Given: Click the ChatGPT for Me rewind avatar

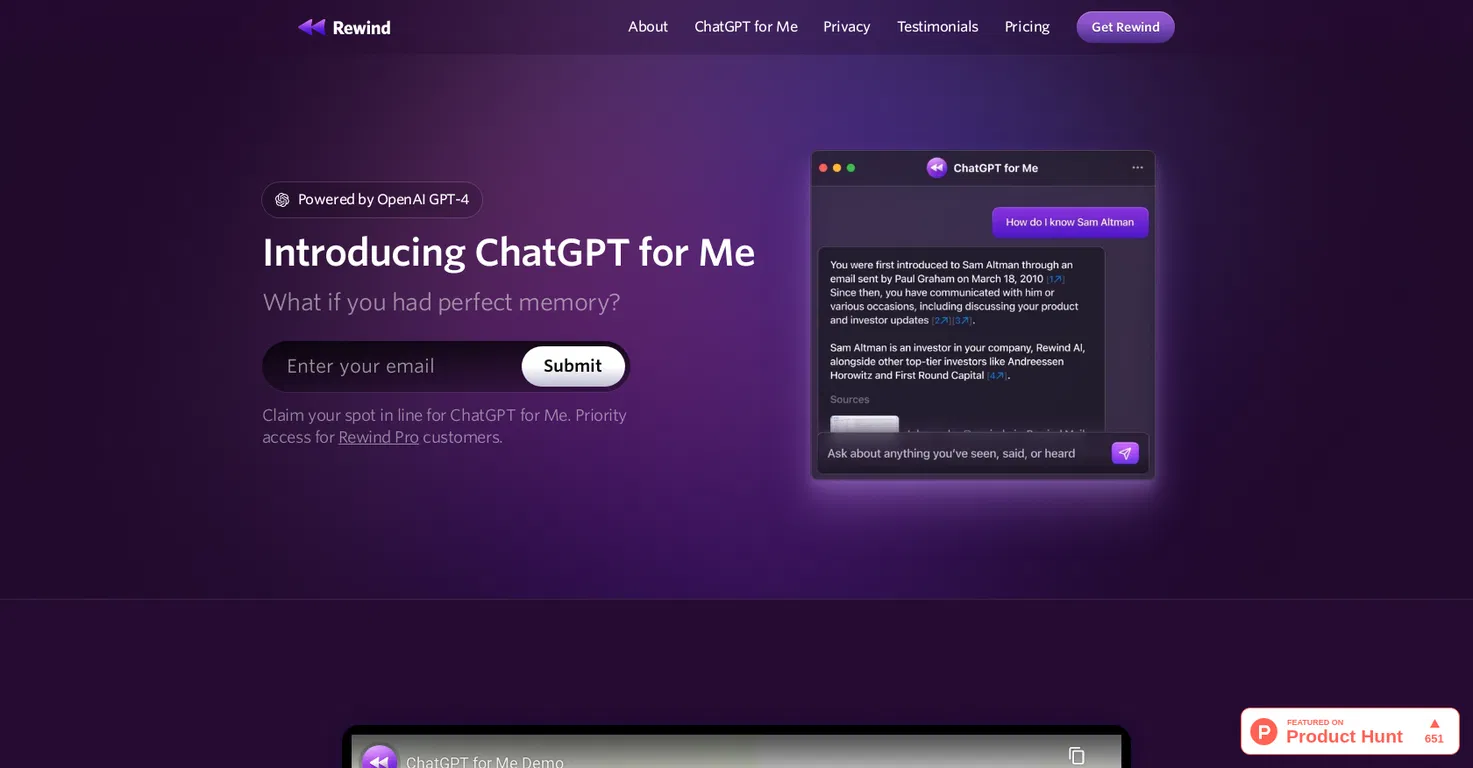Looking at the screenshot, I should 937,168.
